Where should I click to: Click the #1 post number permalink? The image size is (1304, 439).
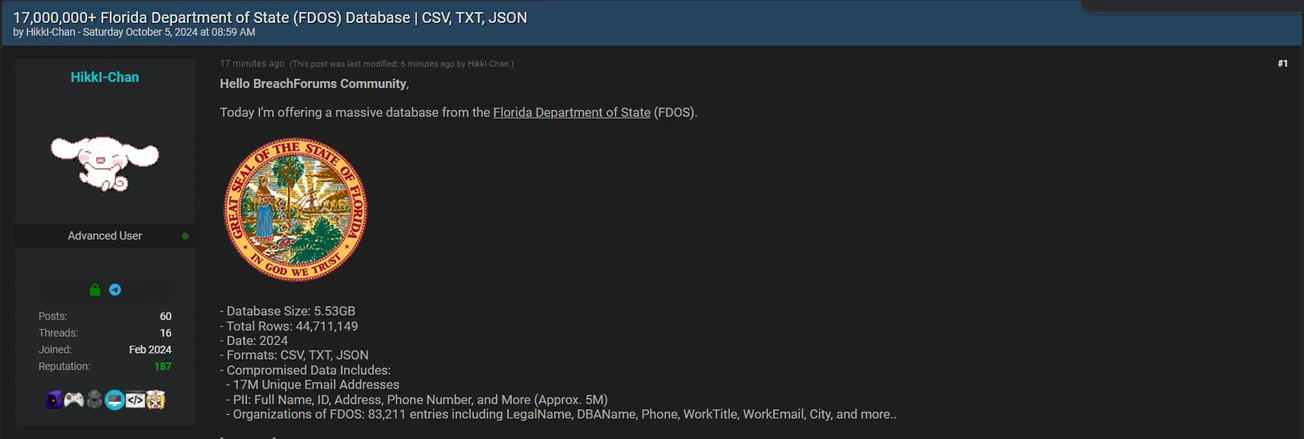1282,64
